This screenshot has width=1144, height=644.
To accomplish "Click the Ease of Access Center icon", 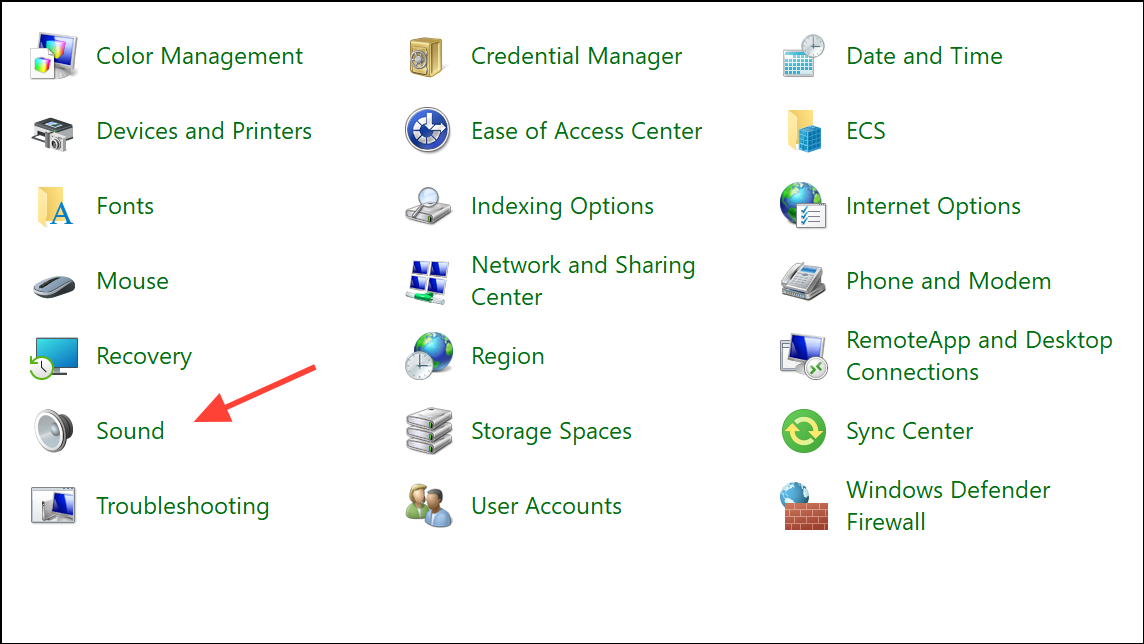I will tap(429, 131).
